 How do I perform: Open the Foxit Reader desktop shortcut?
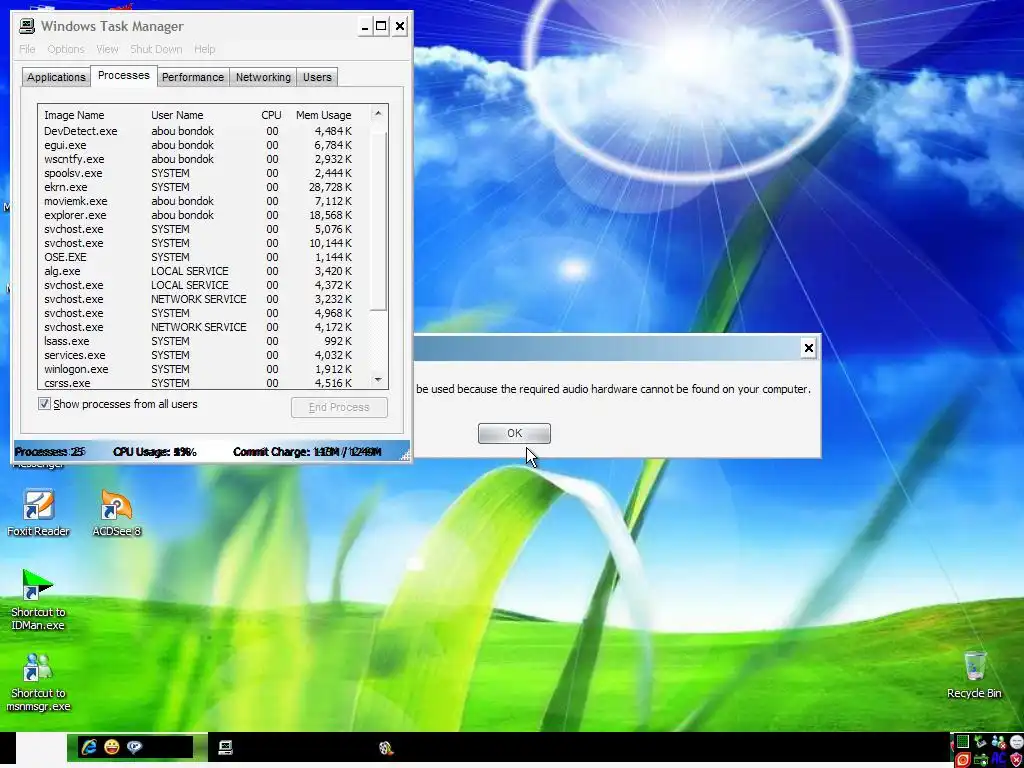point(38,513)
